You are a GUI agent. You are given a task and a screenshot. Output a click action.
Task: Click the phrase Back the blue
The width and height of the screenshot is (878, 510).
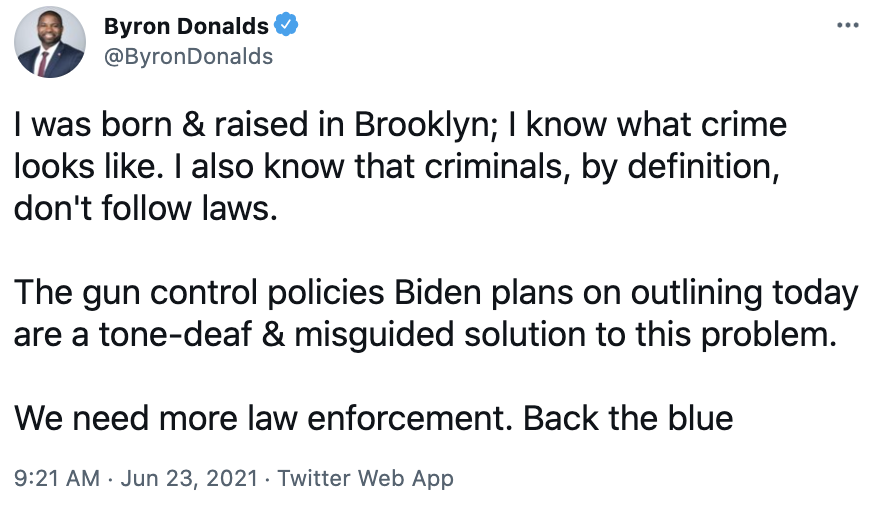click(628, 418)
